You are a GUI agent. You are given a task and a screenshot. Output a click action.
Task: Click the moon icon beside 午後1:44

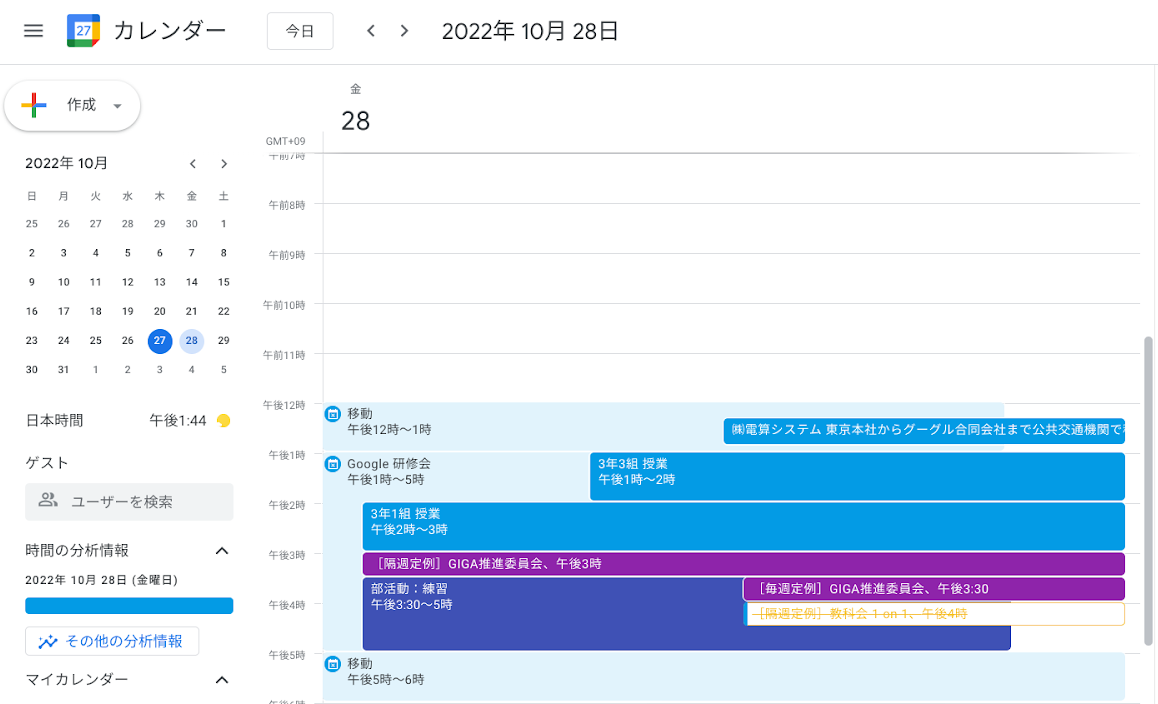pyautogui.click(x=223, y=421)
